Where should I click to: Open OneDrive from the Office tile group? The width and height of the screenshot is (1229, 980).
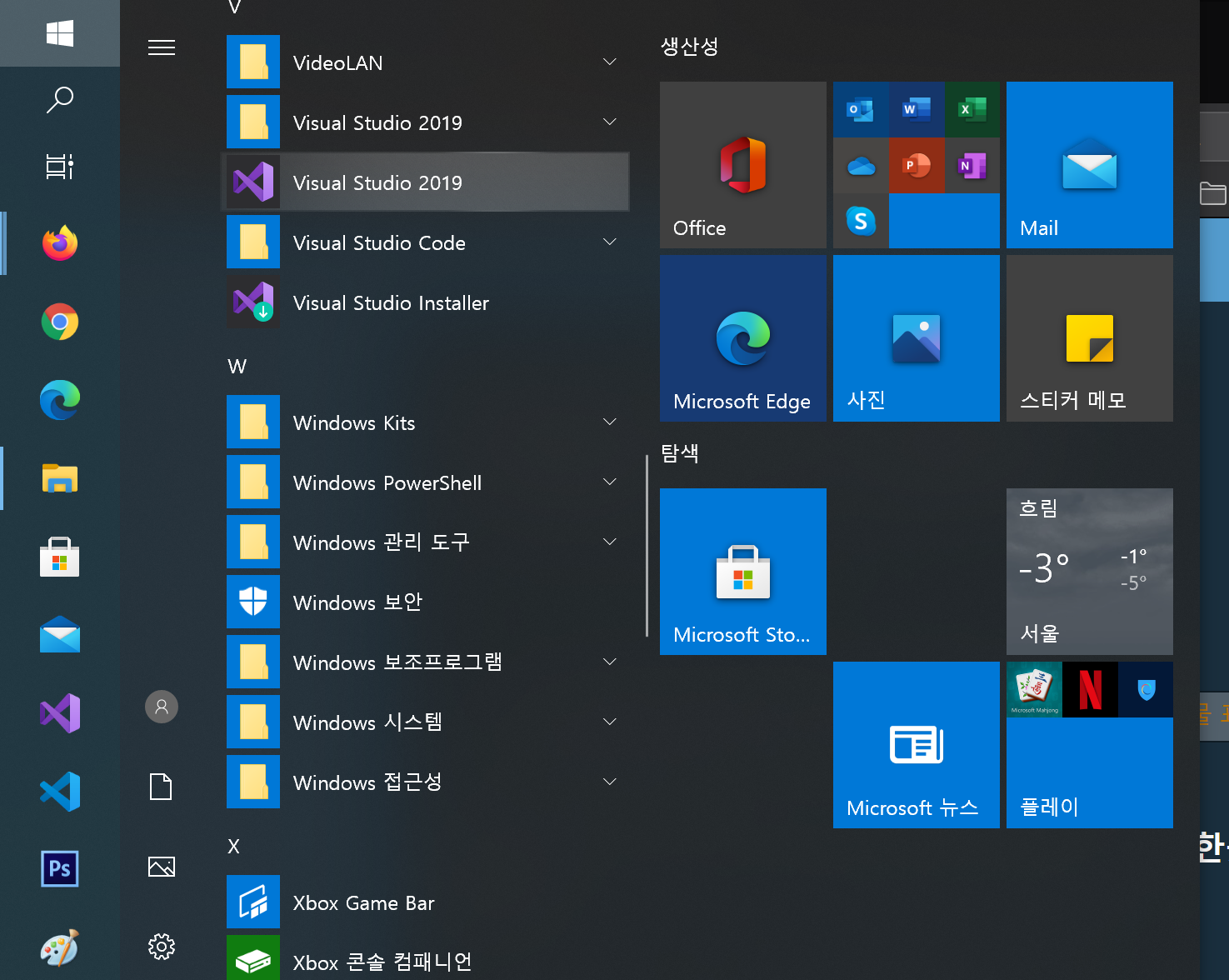[860, 165]
